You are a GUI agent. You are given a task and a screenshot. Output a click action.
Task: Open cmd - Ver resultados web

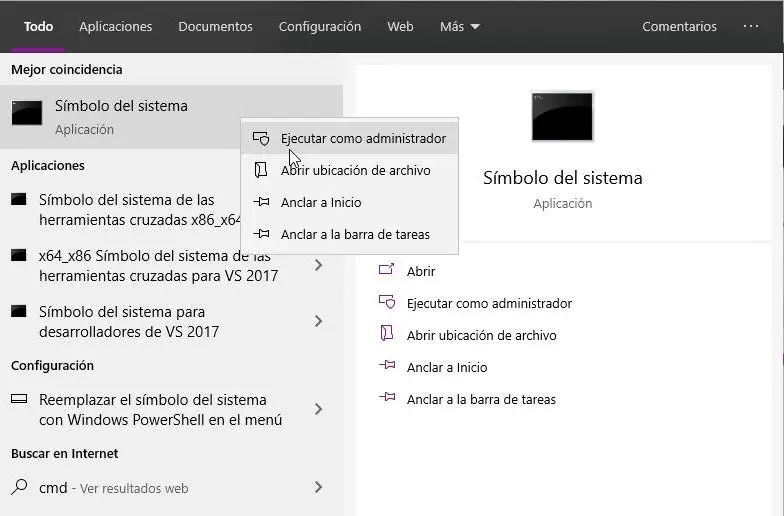(x=114, y=488)
